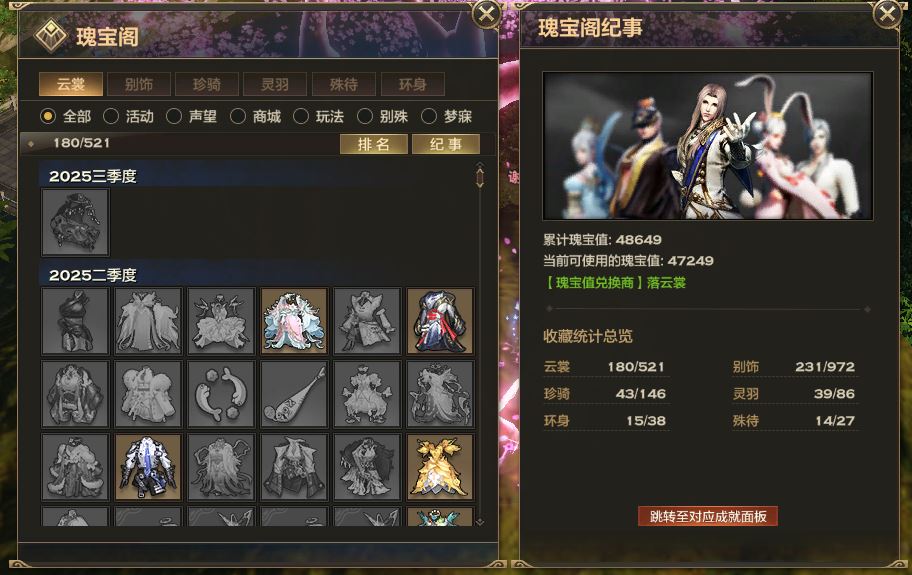Select the white-blue armored outfit icon

pyautogui.click(x=148, y=467)
